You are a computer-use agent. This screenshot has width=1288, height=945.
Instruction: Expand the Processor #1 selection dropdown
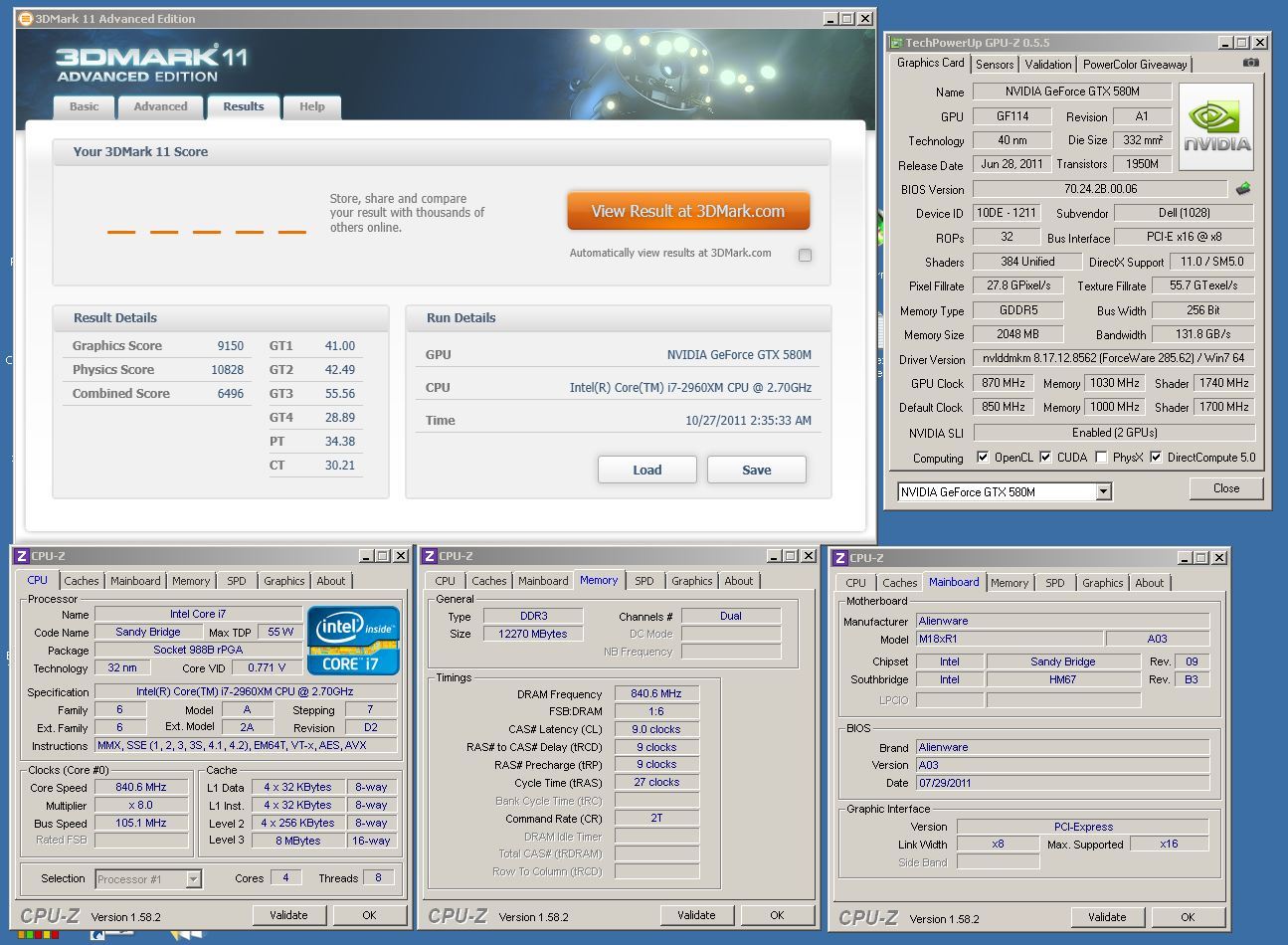(x=193, y=879)
